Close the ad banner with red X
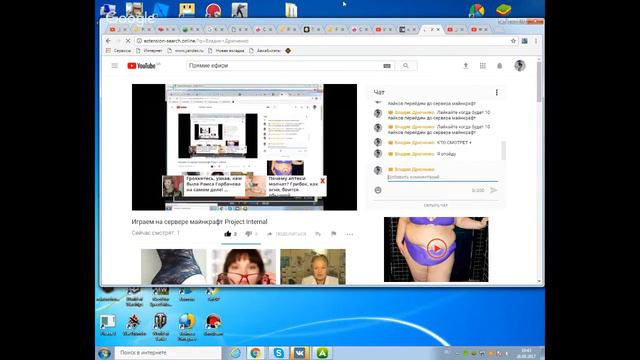 [322, 181]
